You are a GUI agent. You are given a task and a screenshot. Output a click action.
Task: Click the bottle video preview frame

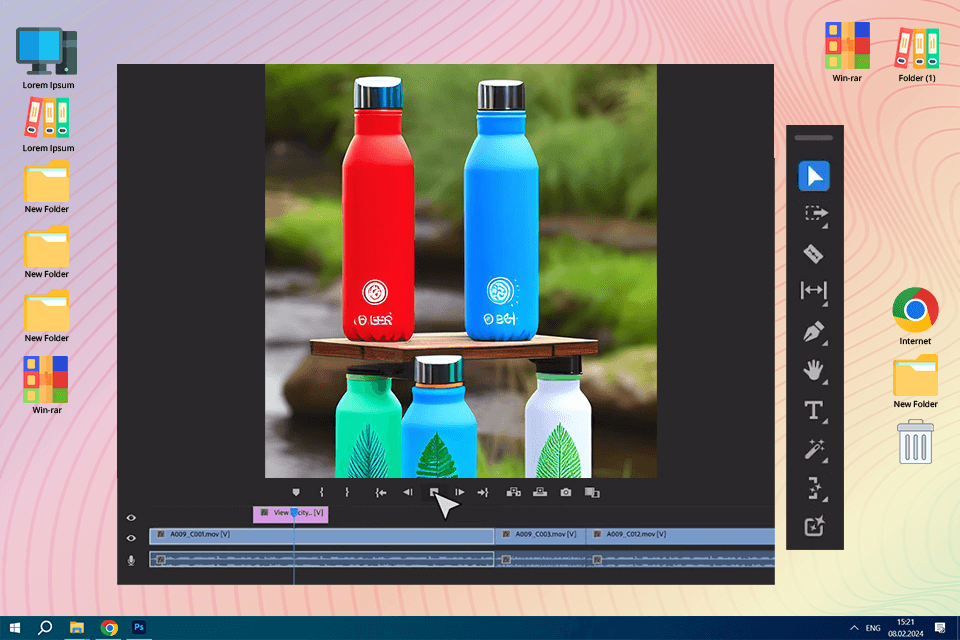460,271
